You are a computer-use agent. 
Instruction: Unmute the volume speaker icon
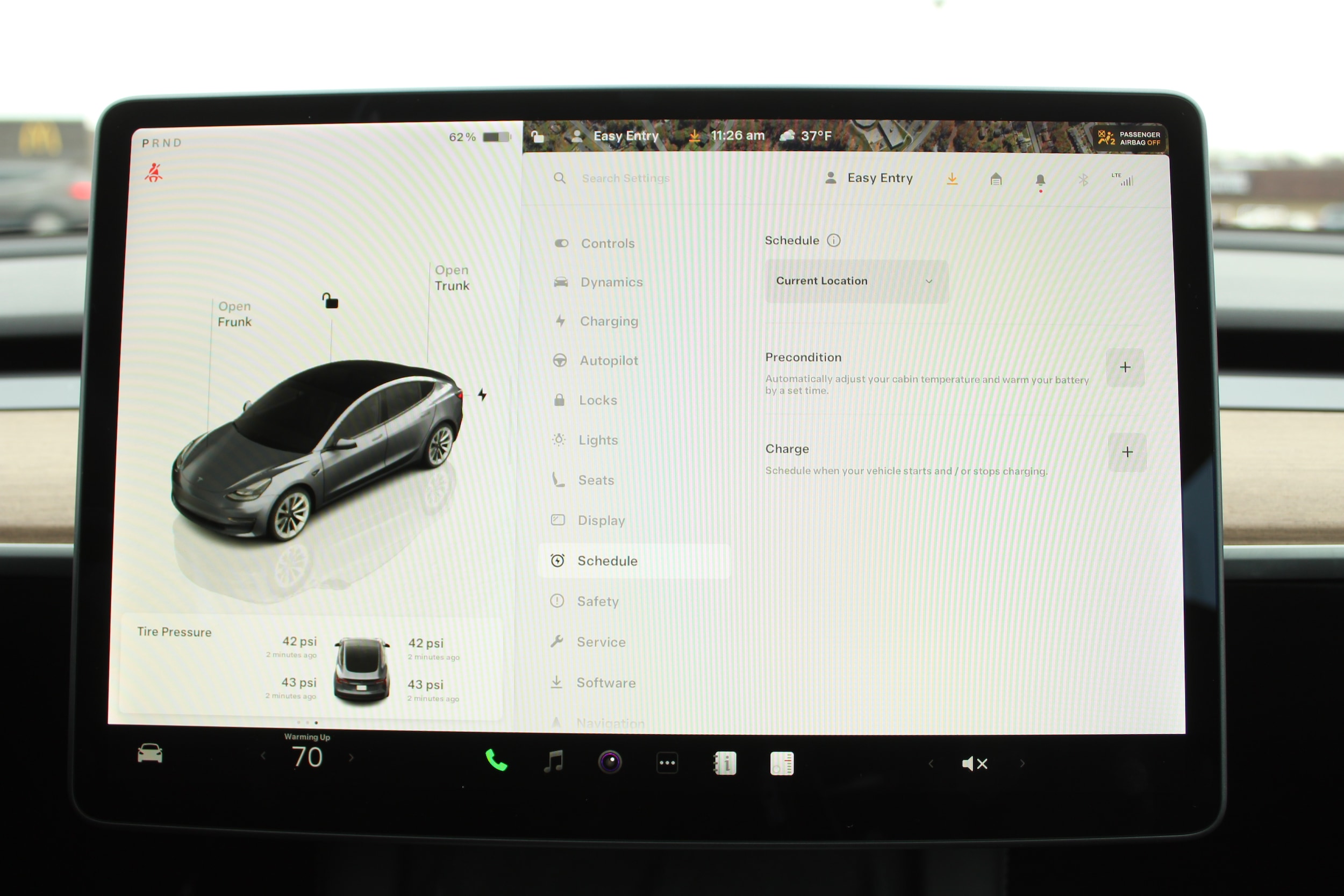974,763
